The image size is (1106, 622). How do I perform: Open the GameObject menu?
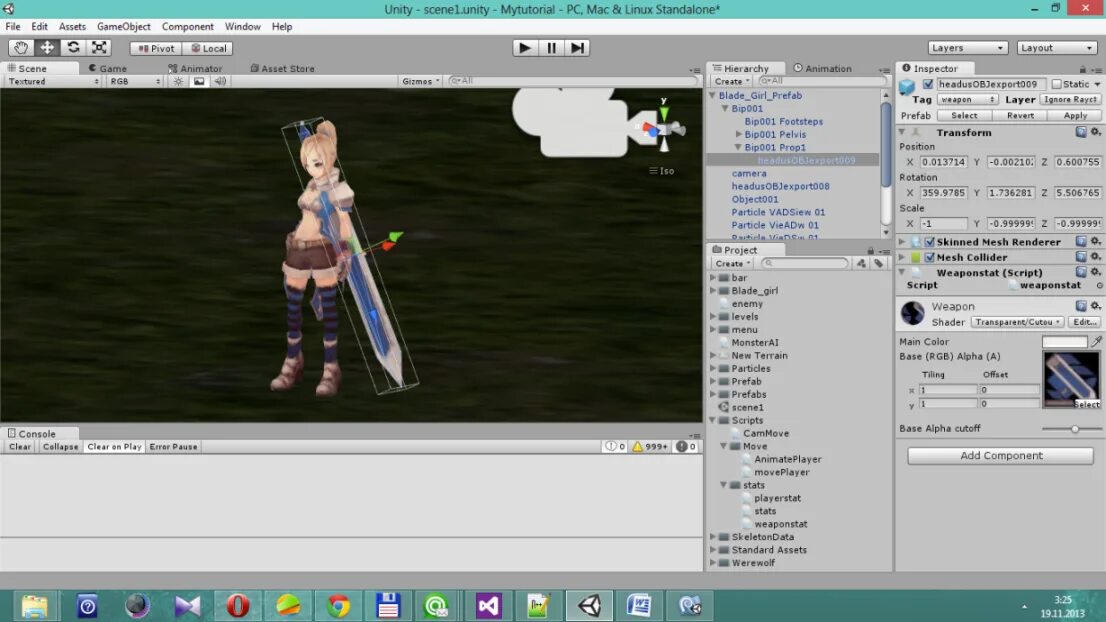[123, 26]
